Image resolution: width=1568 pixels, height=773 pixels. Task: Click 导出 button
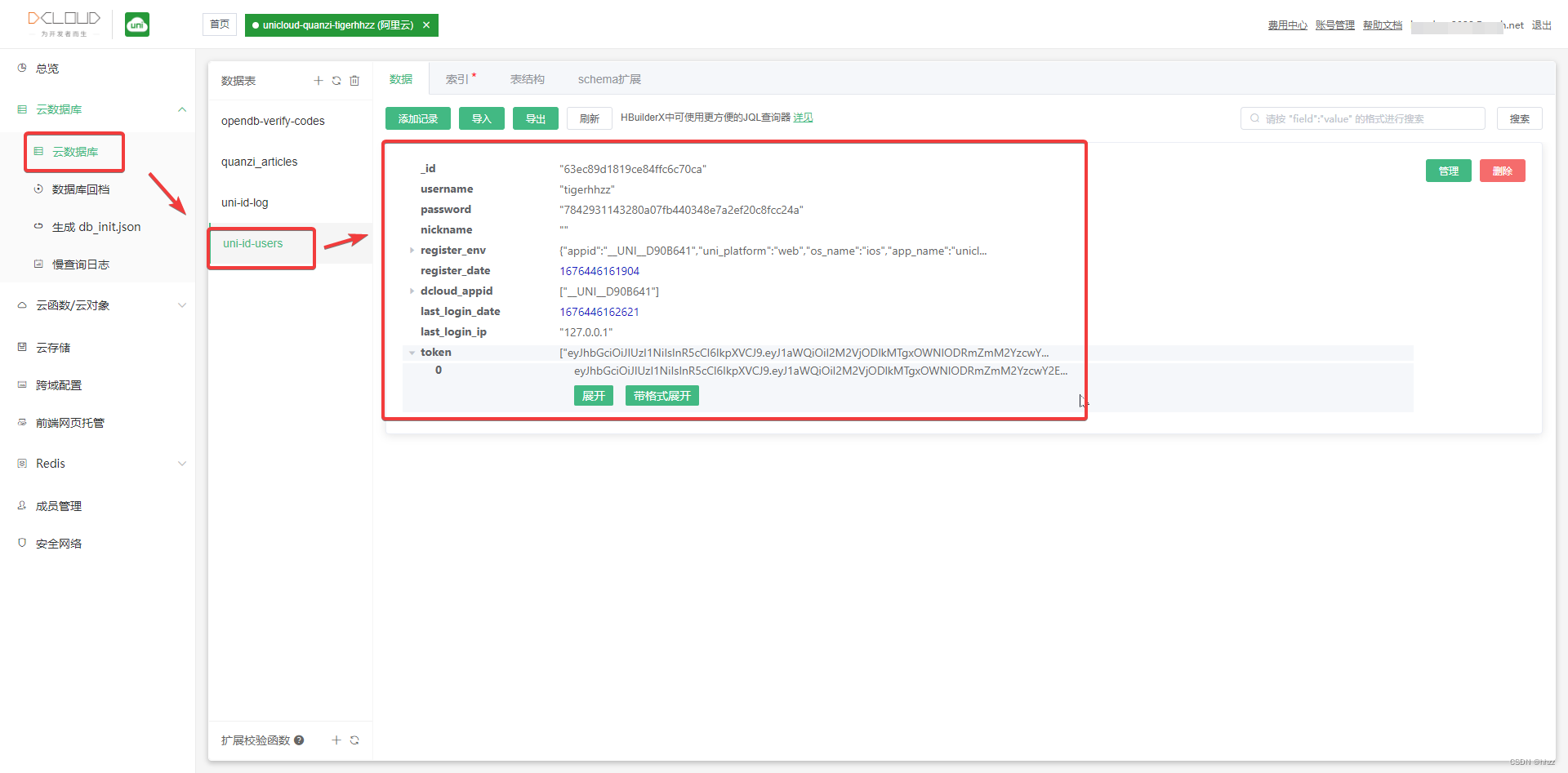pos(536,118)
